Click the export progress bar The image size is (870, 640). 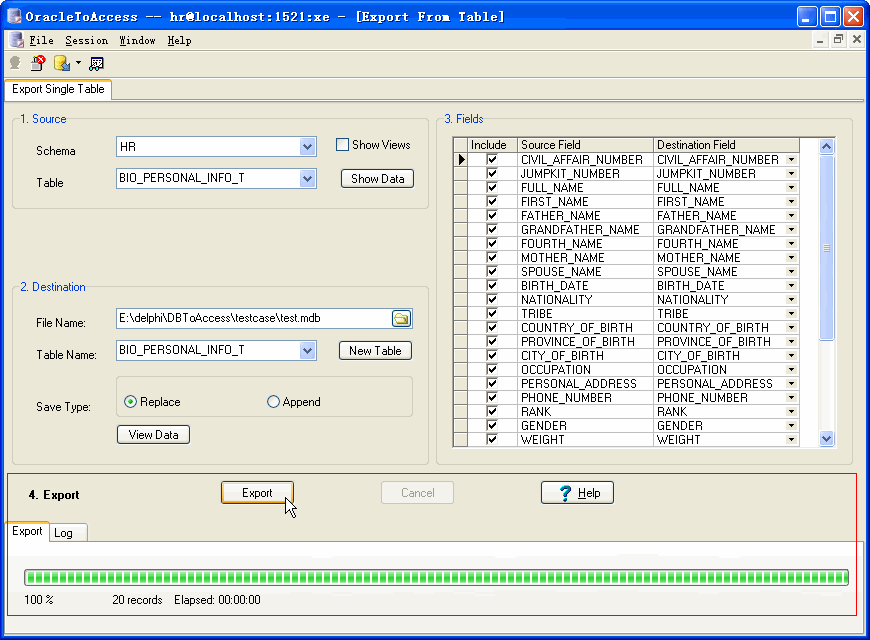click(x=436, y=577)
